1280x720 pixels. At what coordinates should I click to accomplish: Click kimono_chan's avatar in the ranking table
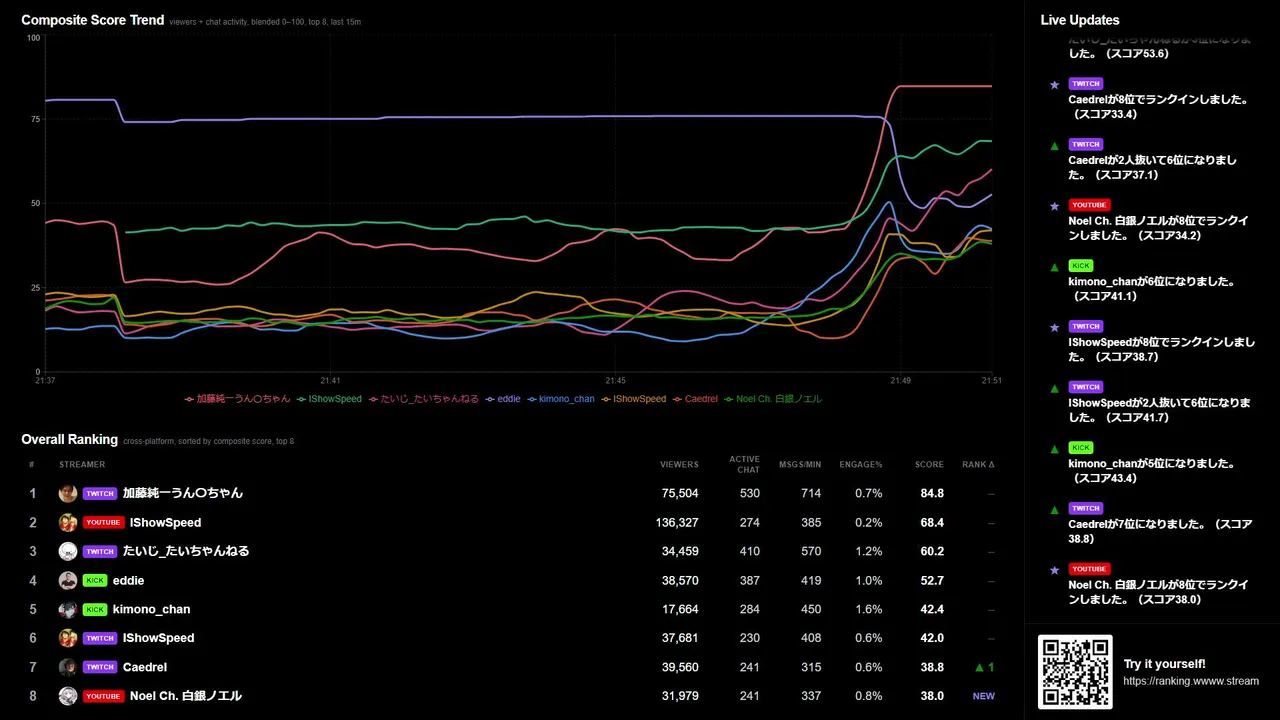pos(68,609)
